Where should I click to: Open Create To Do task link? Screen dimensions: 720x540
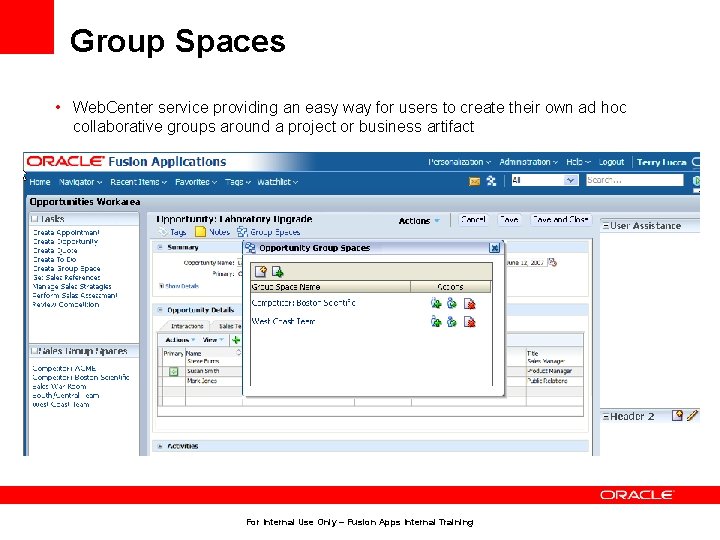[x=55, y=259]
